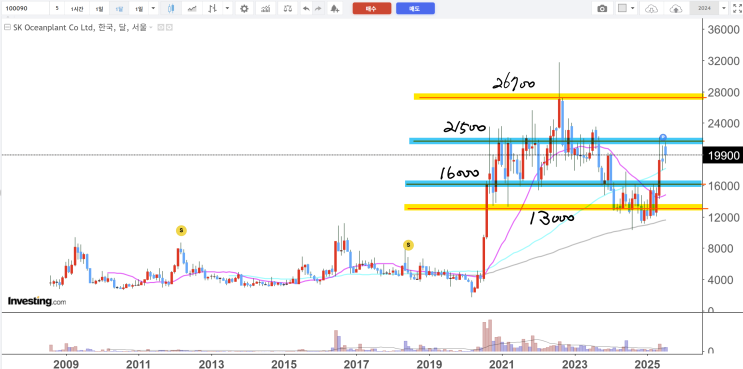
Task: Open the indicators line-chart icon
Action: 192,9
